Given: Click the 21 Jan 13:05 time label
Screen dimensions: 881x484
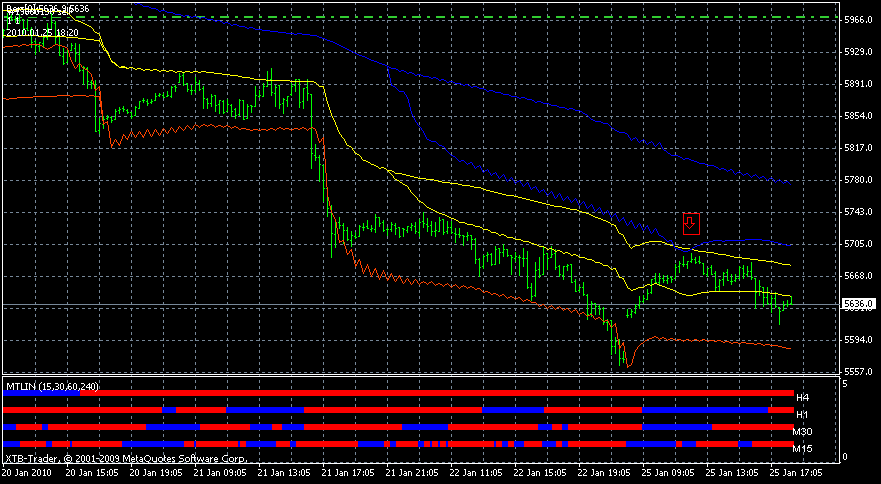Looking at the screenshot, I should coord(284,472).
